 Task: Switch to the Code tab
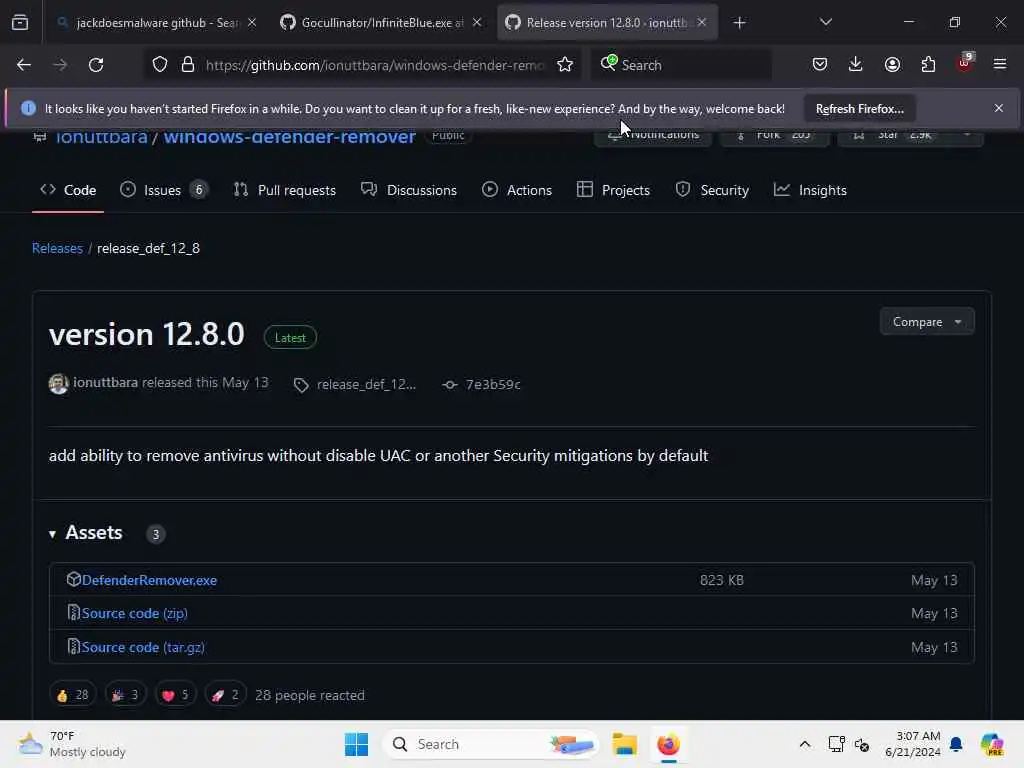click(x=68, y=190)
